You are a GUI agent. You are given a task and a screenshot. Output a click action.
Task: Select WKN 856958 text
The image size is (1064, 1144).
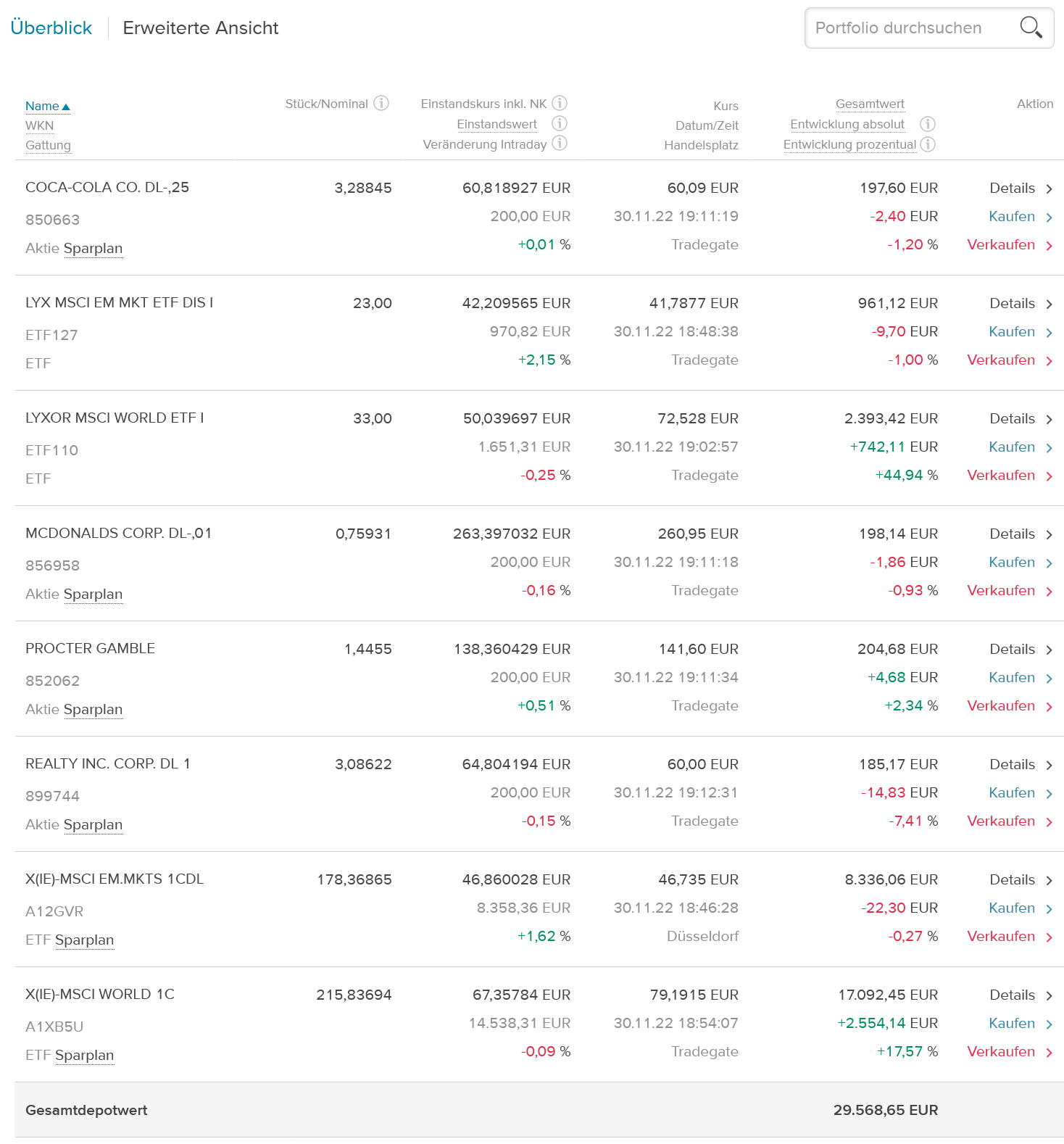[x=52, y=565]
